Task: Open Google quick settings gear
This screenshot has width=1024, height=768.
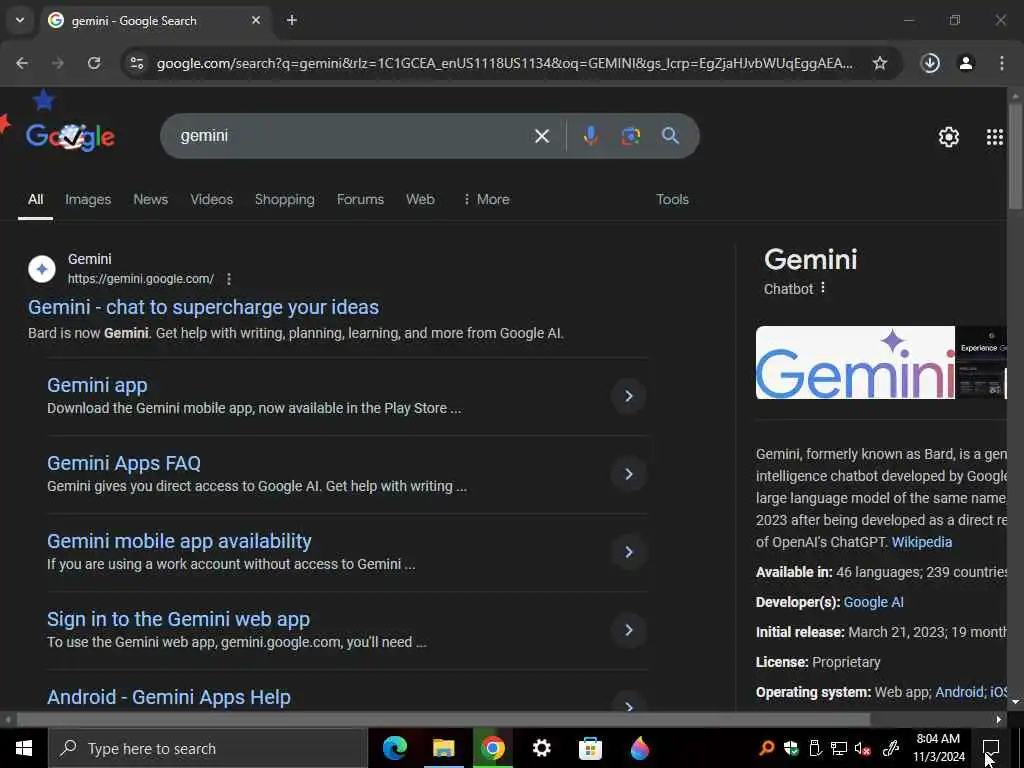Action: (x=948, y=136)
